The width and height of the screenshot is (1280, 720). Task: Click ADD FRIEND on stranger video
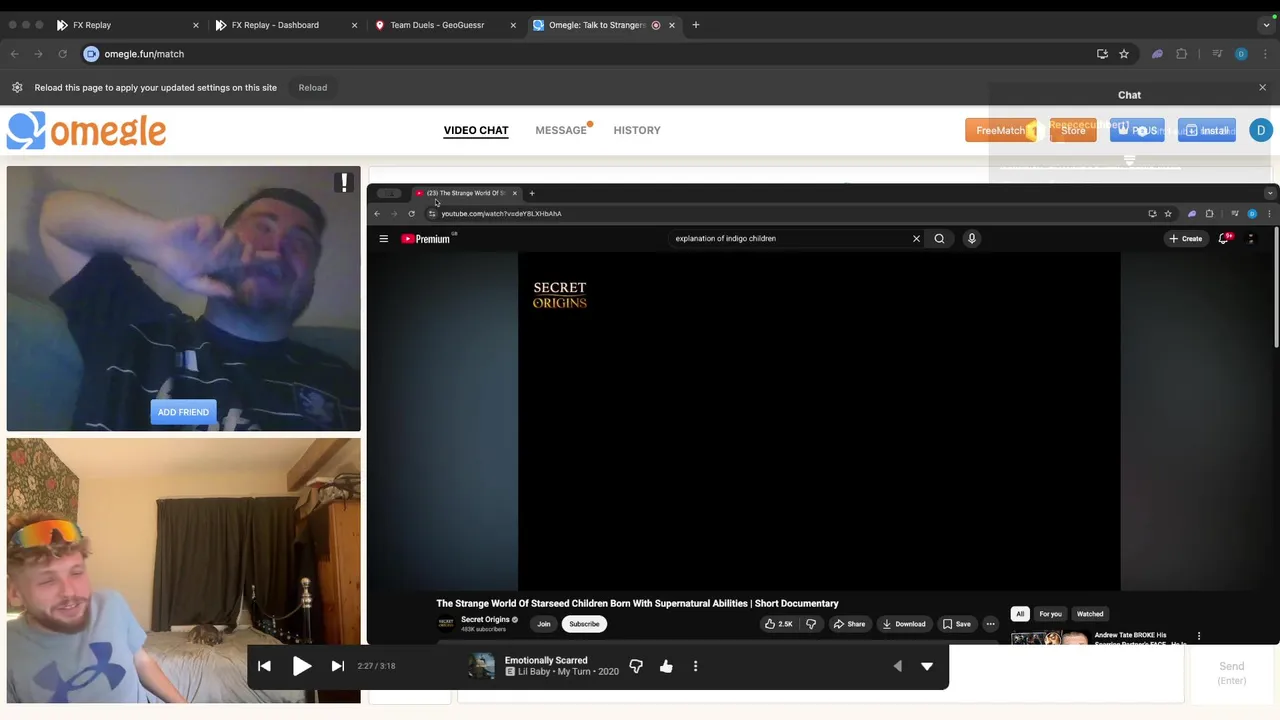tap(183, 412)
